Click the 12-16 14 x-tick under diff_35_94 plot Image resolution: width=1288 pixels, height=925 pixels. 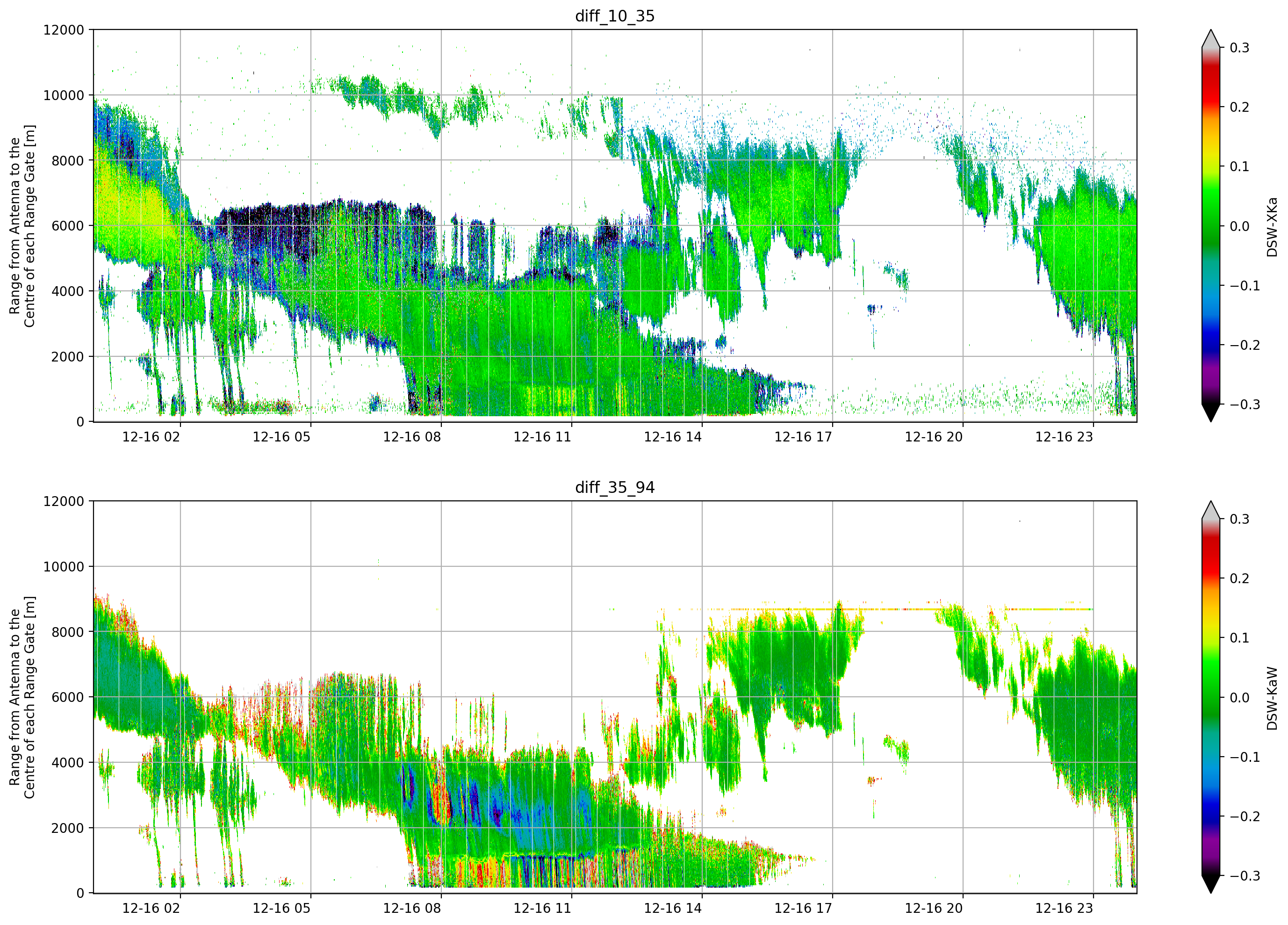pos(673,909)
